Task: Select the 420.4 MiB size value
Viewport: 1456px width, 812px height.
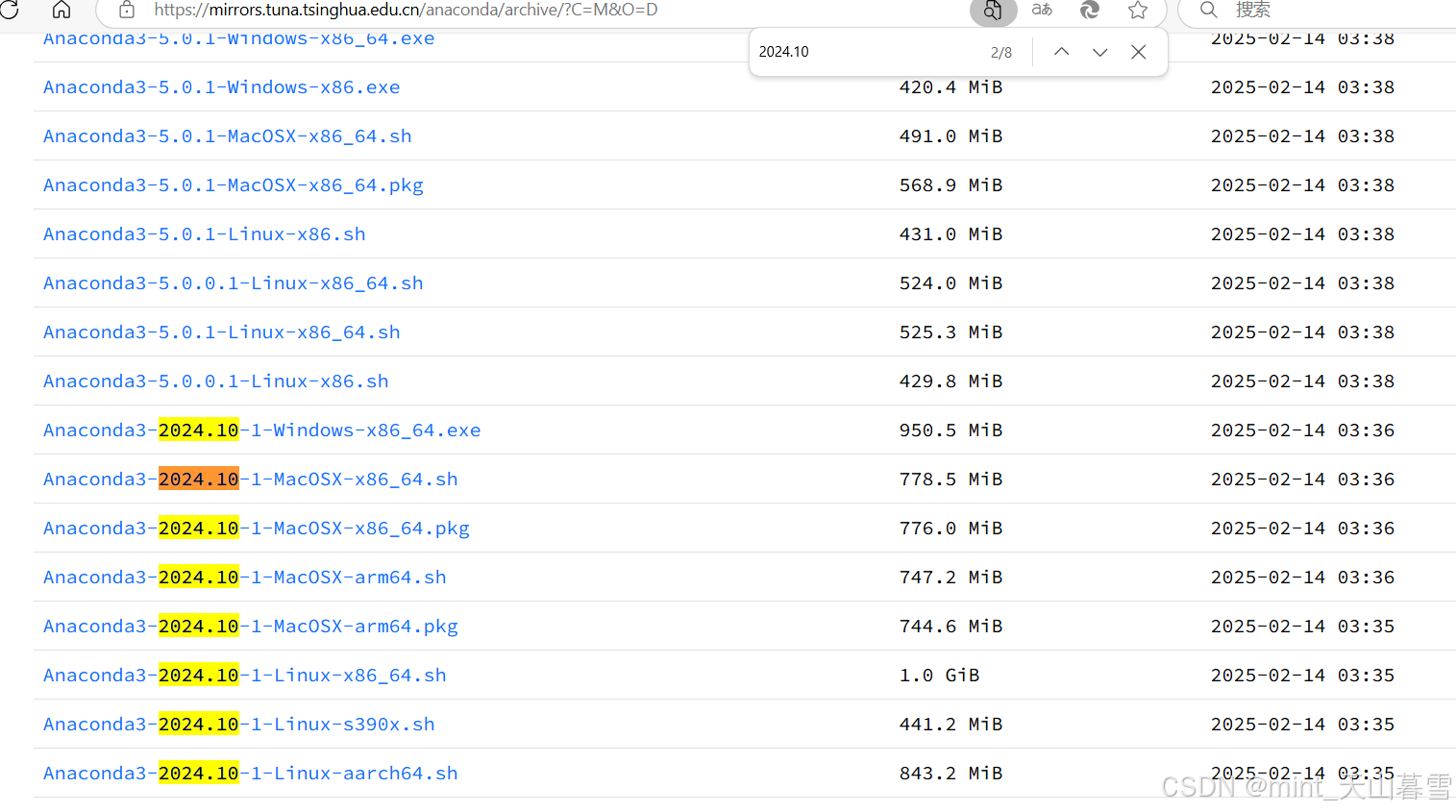Action: click(x=950, y=87)
